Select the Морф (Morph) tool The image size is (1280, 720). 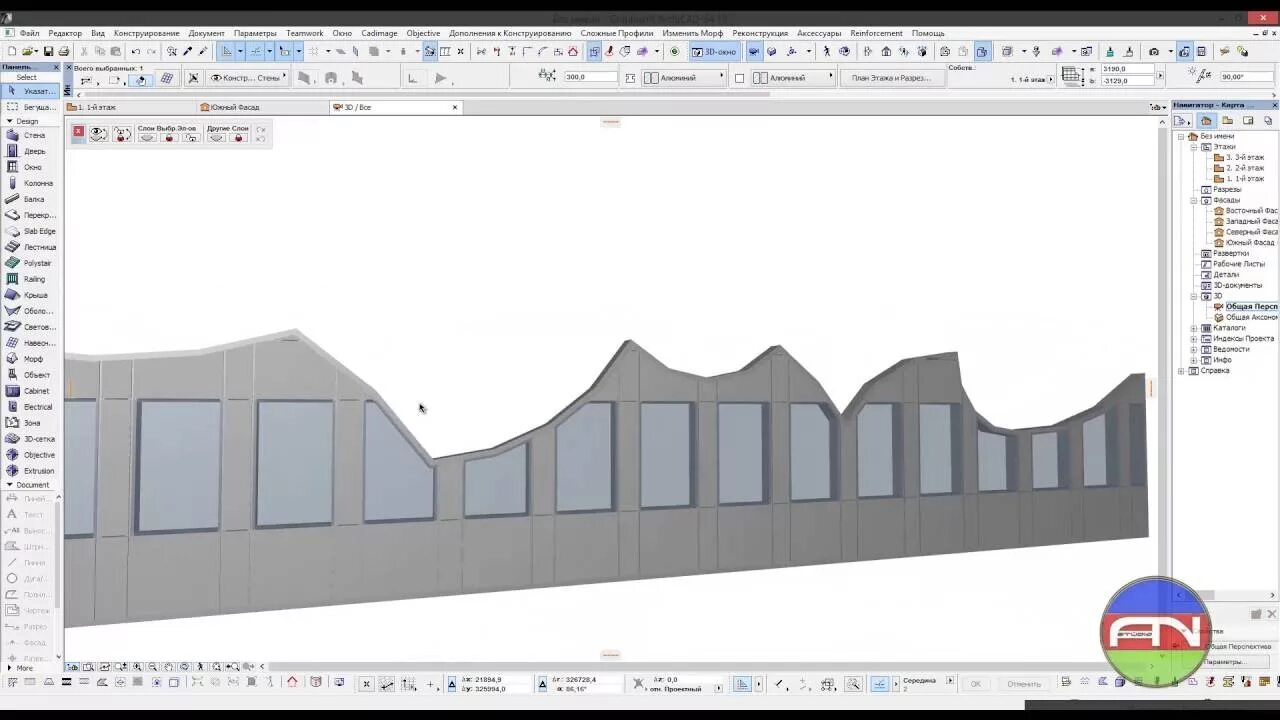(30, 359)
